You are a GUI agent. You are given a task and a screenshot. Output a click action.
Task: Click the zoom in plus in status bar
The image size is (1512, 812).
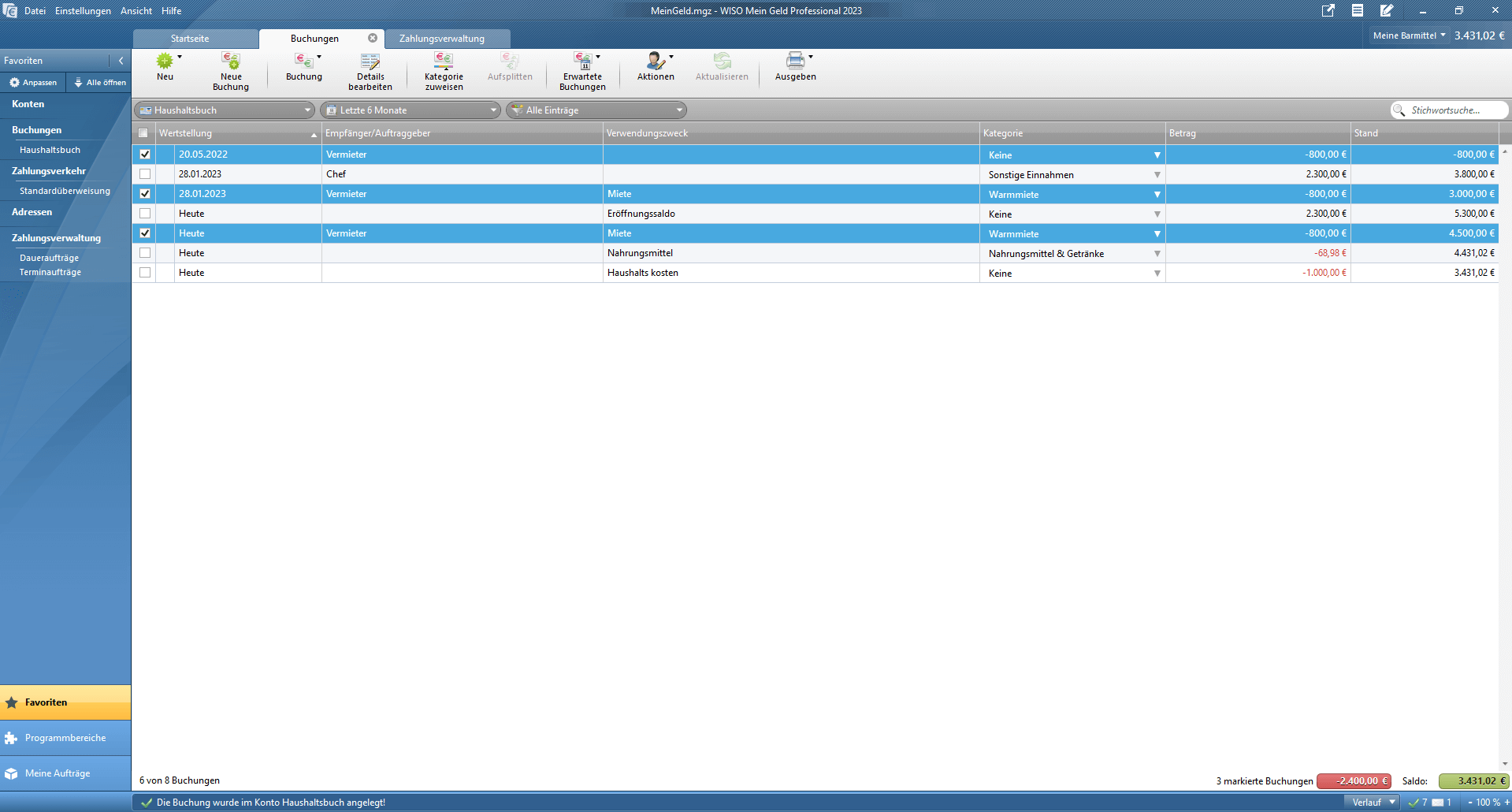pos(1507,803)
